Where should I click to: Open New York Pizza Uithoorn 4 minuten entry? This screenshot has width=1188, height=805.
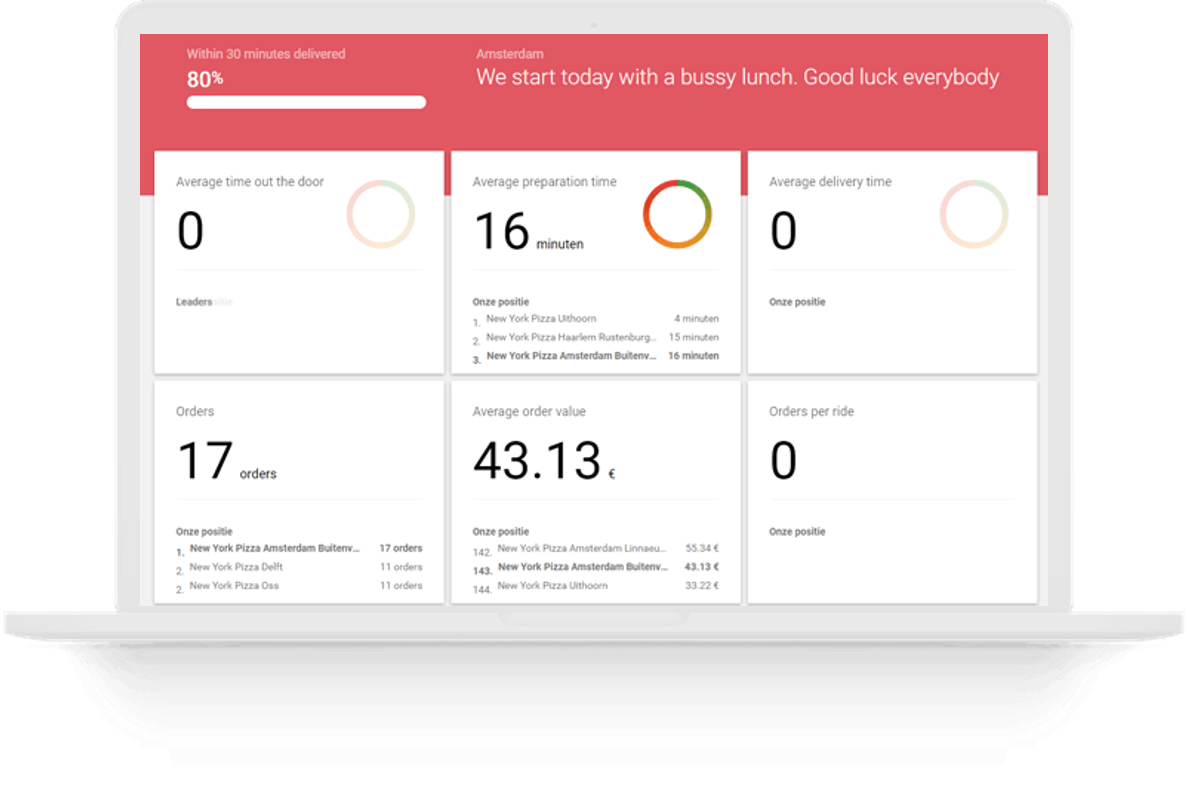click(595, 319)
